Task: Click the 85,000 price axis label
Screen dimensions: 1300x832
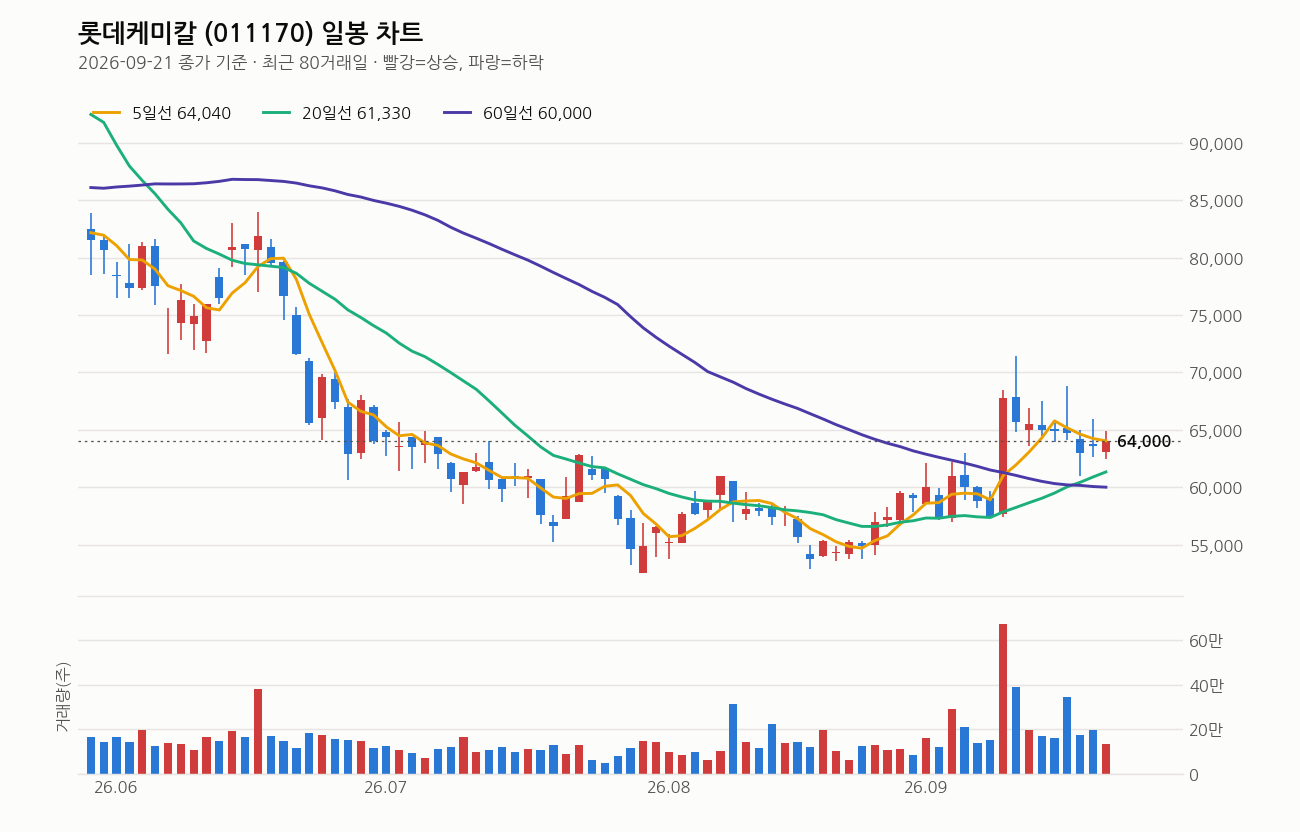Action: pyautogui.click(x=1215, y=201)
